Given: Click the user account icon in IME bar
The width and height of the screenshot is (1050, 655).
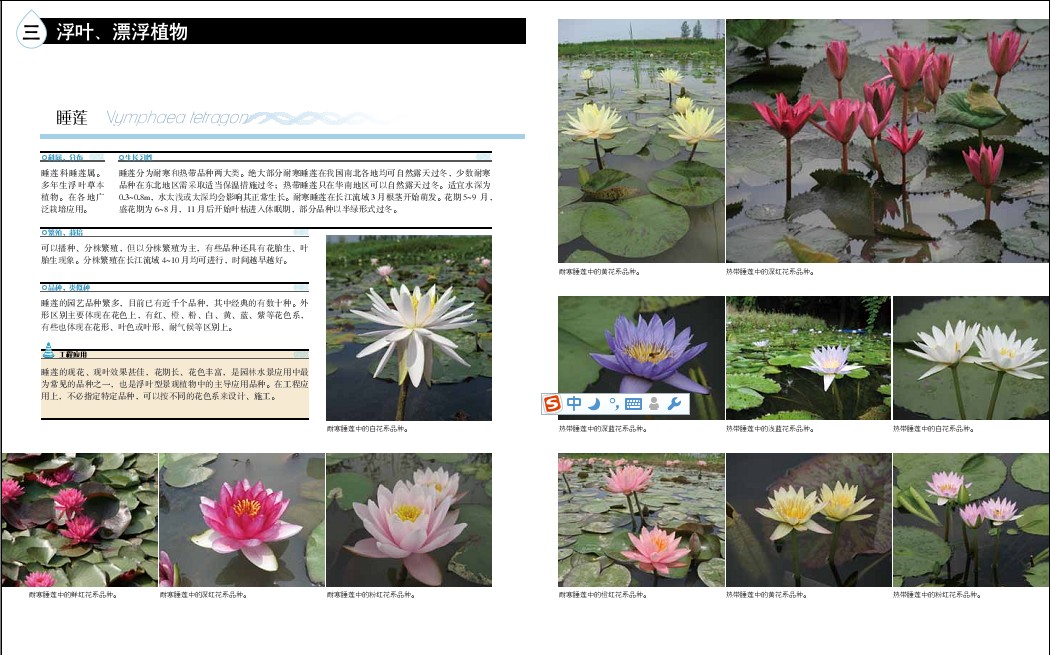Looking at the screenshot, I should pos(654,404).
